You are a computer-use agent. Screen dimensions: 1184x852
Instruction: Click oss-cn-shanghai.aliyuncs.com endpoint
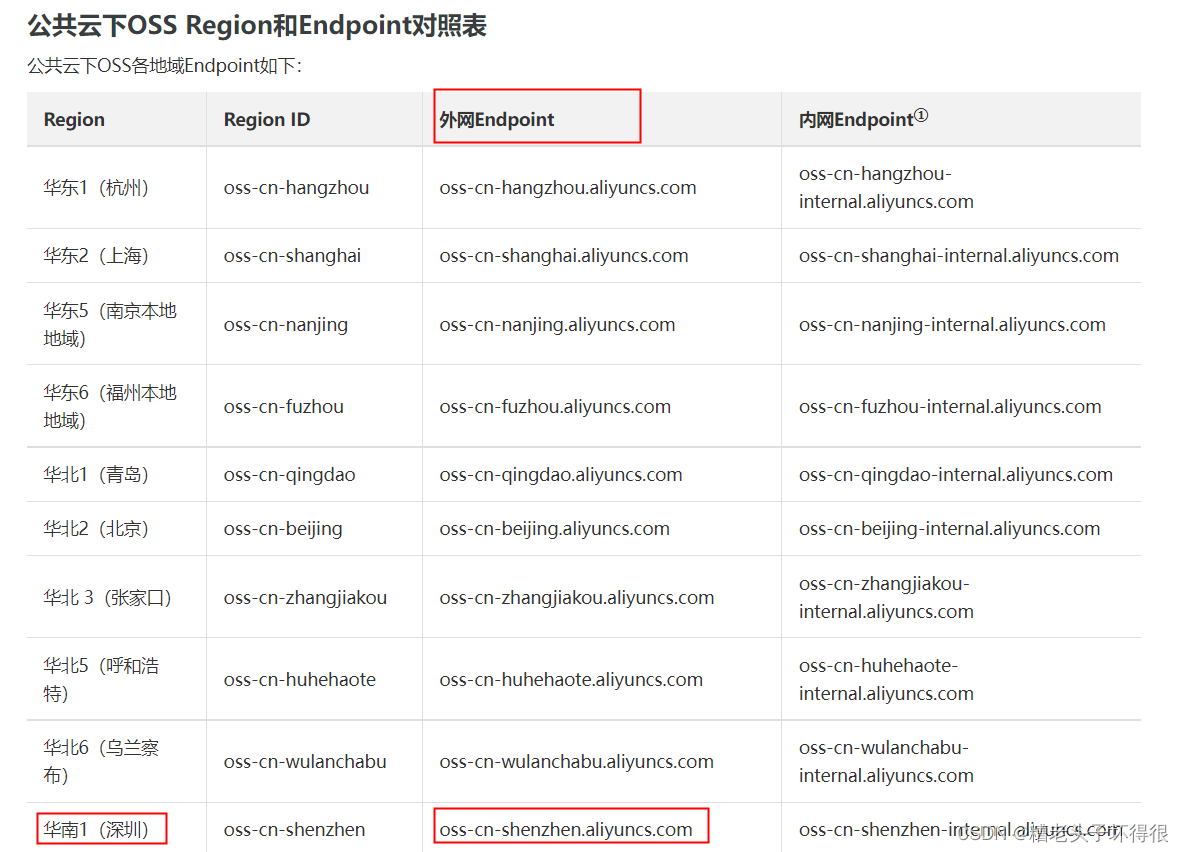[563, 255]
